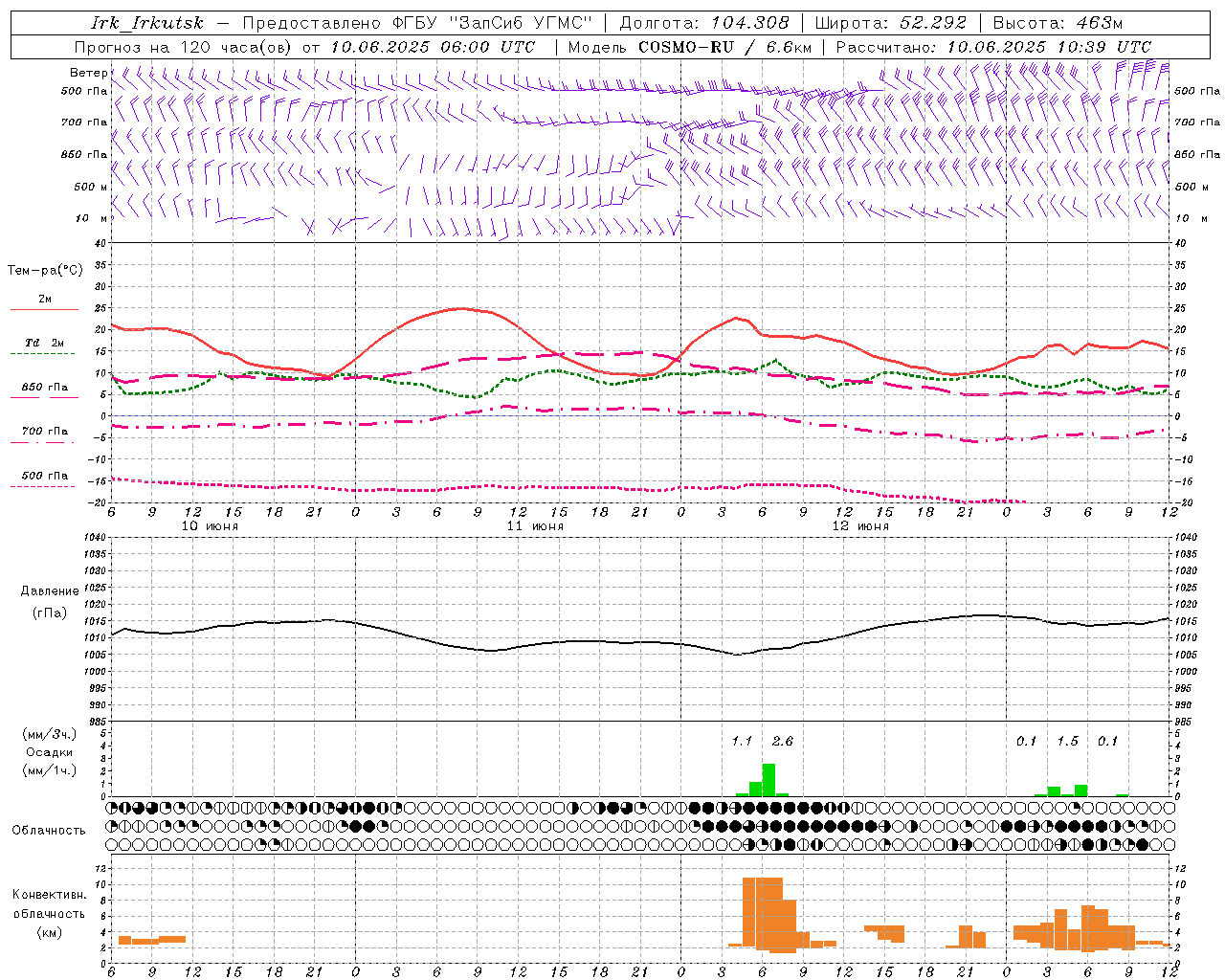Select the "Тем-ра(°C)" temperature label

(x=45, y=271)
